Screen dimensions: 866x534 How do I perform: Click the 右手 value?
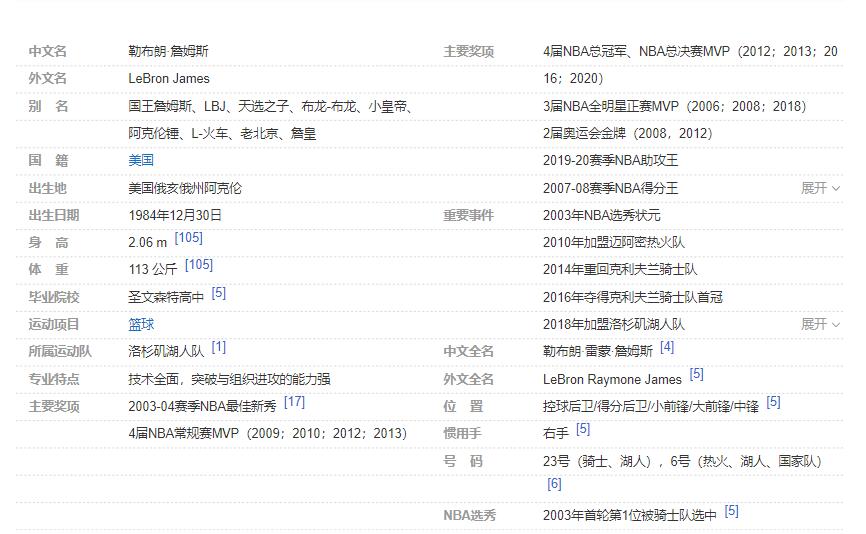(556, 433)
